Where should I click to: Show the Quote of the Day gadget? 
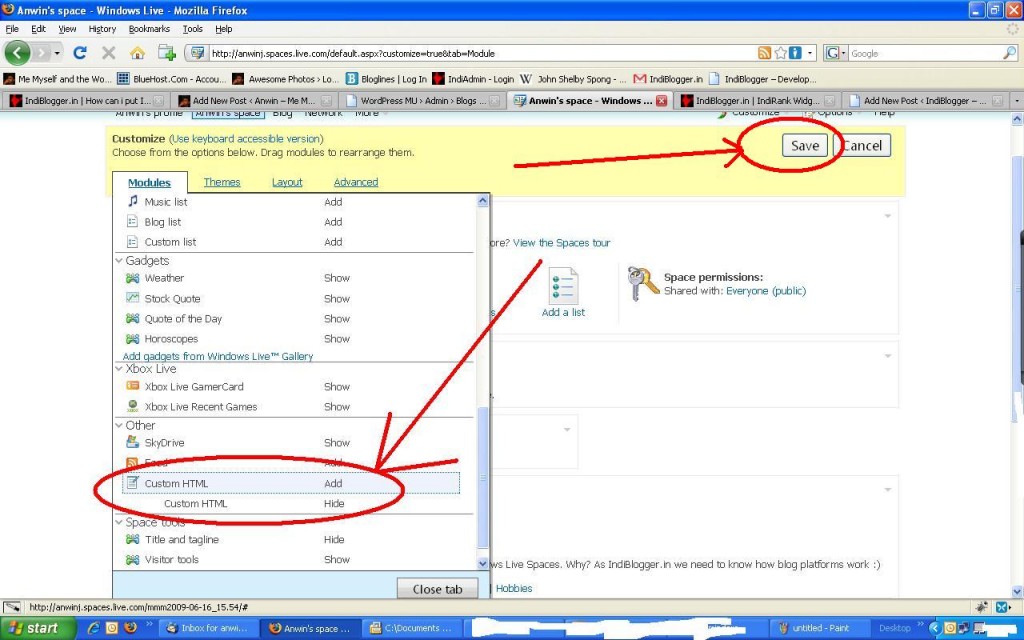[337, 319]
